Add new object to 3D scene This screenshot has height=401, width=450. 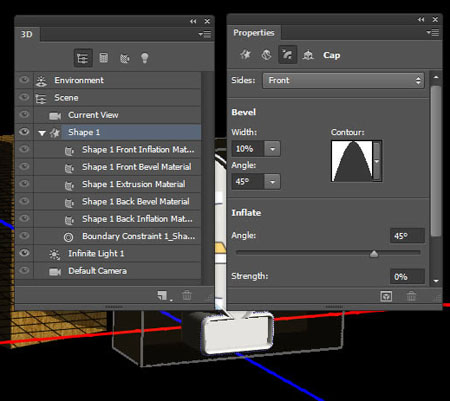(163, 295)
